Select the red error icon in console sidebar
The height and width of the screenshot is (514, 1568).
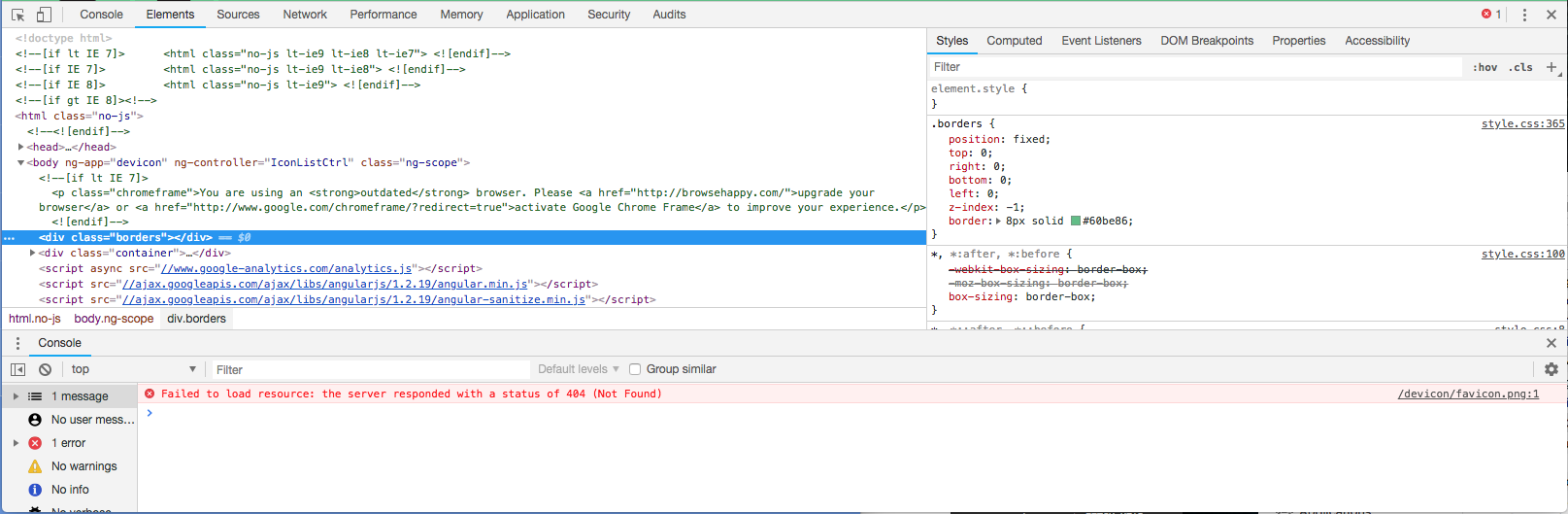pyautogui.click(x=35, y=443)
